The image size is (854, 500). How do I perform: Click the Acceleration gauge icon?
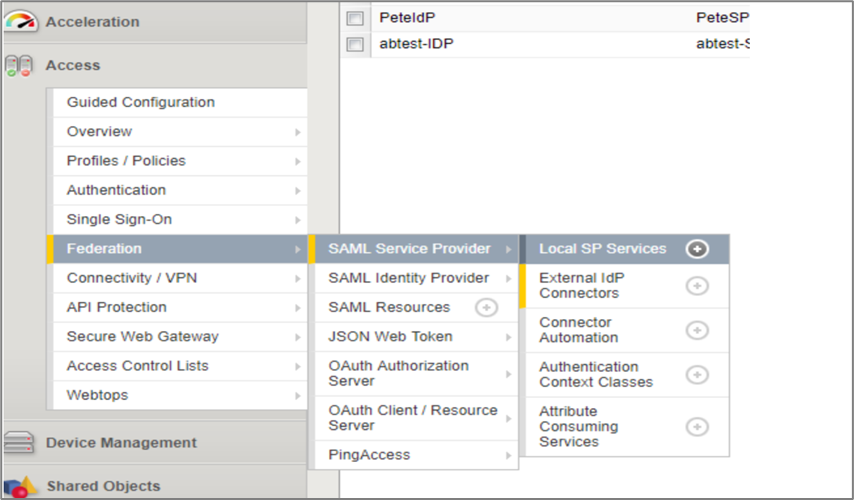[x=20, y=21]
